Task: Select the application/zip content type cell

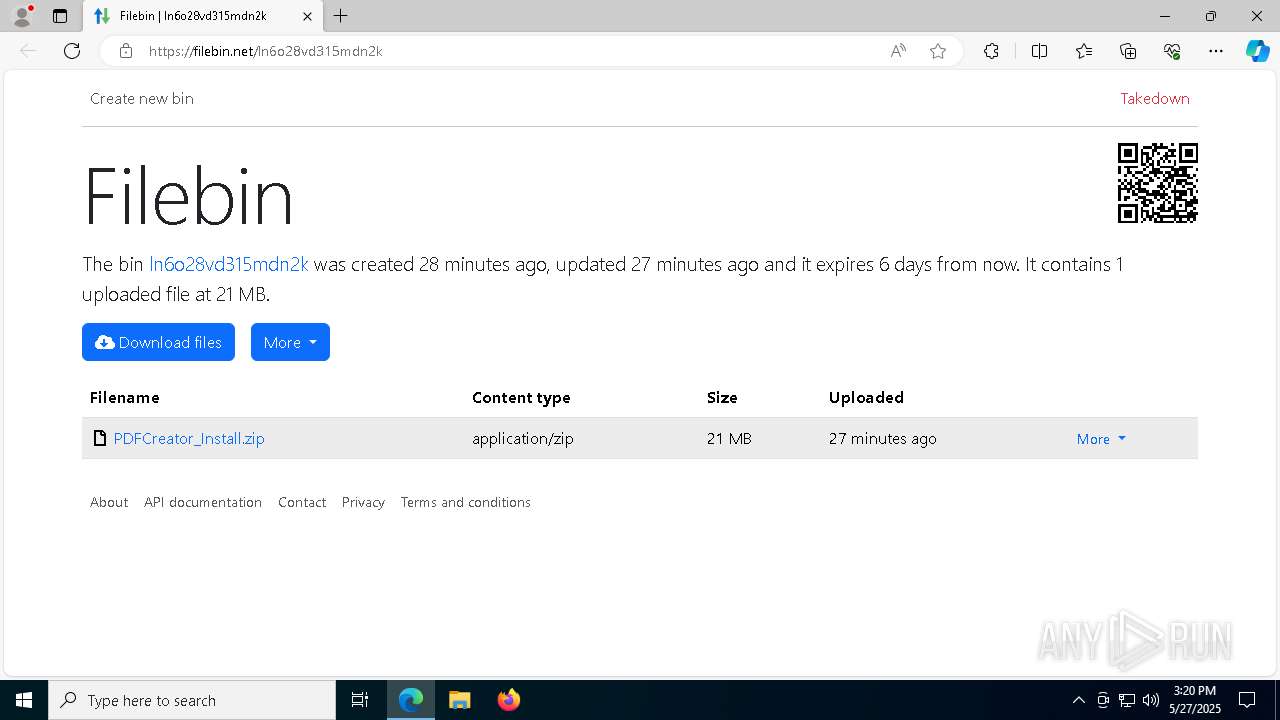Action: tap(523, 438)
